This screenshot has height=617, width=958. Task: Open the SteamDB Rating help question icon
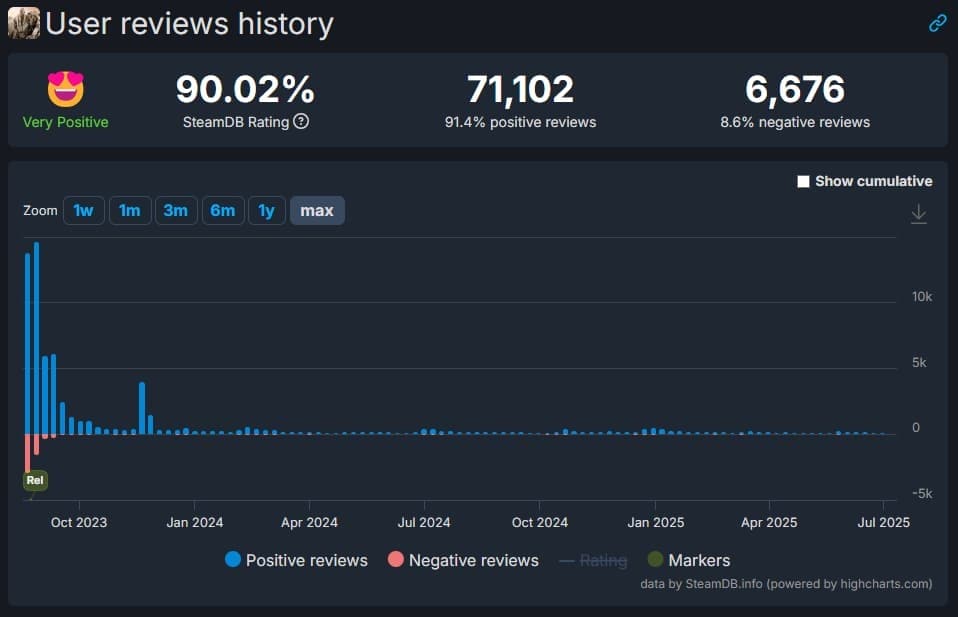tap(301, 122)
